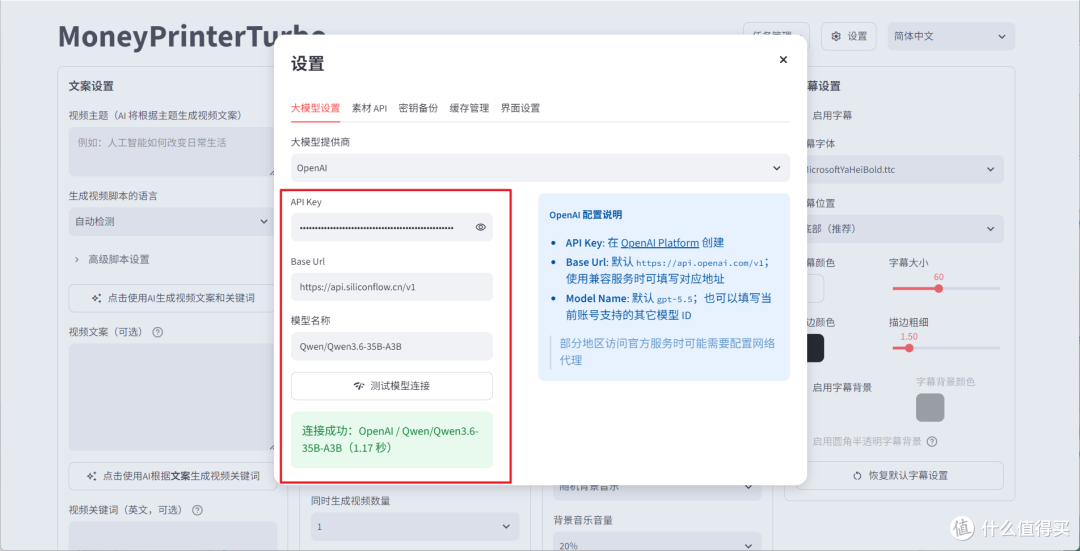Click the signal icon on 测试模型连接
1080x551 pixels.
pyautogui.click(x=359, y=386)
